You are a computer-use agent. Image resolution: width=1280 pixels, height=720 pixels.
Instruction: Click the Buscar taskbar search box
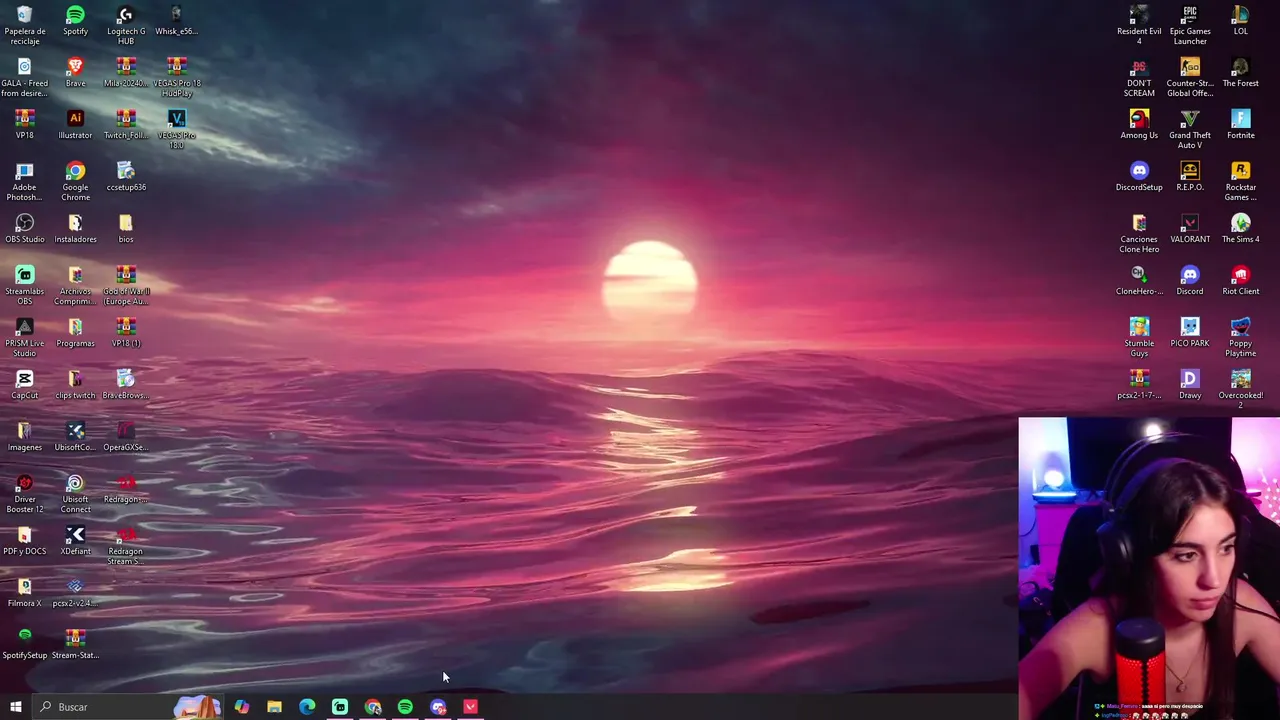(x=126, y=707)
